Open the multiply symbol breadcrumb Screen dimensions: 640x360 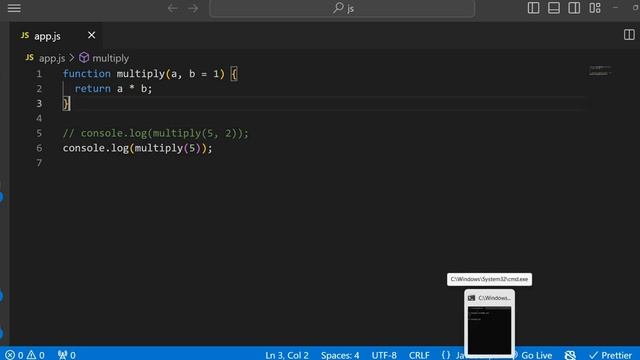click(x=110, y=58)
